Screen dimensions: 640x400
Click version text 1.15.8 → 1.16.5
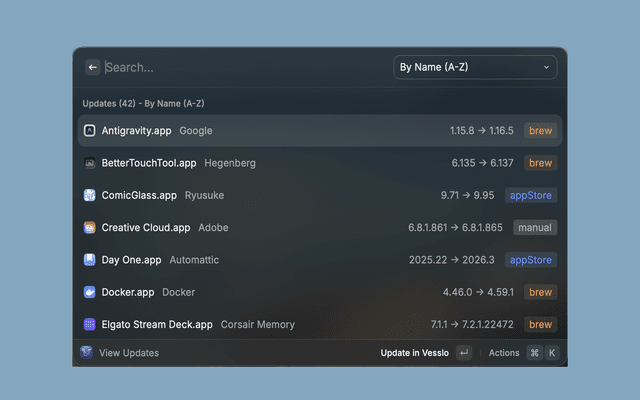pos(482,131)
